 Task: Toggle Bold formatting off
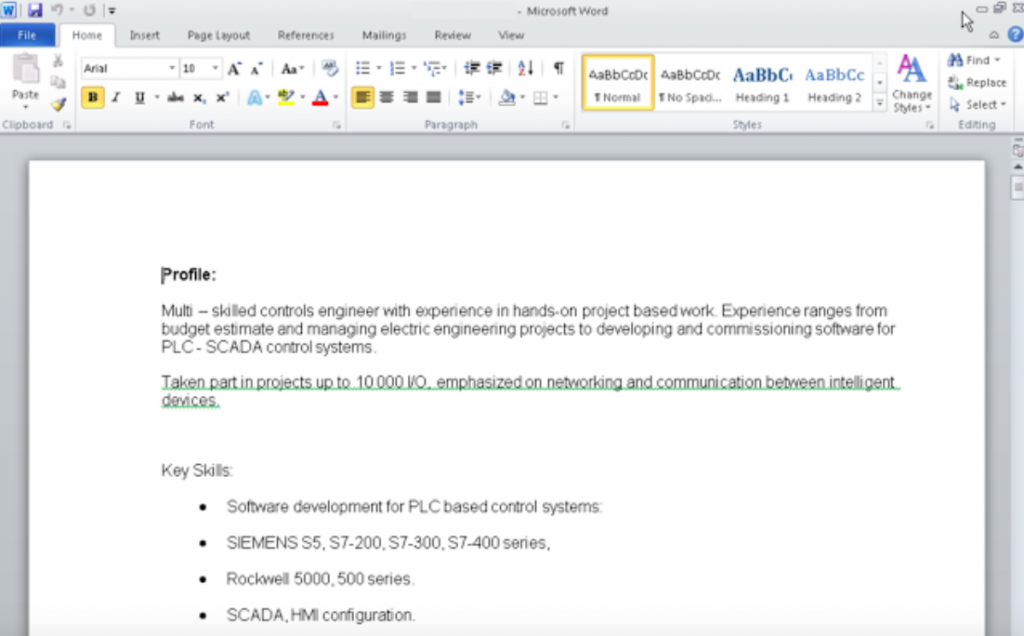[x=93, y=98]
